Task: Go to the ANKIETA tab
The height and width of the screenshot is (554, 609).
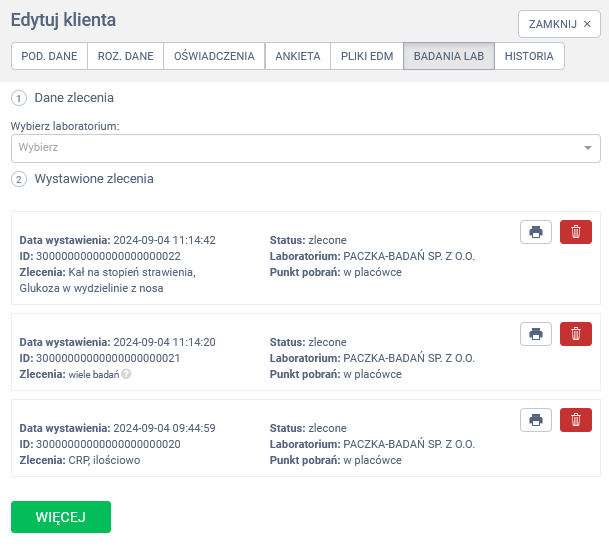Action: [x=298, y=56]
